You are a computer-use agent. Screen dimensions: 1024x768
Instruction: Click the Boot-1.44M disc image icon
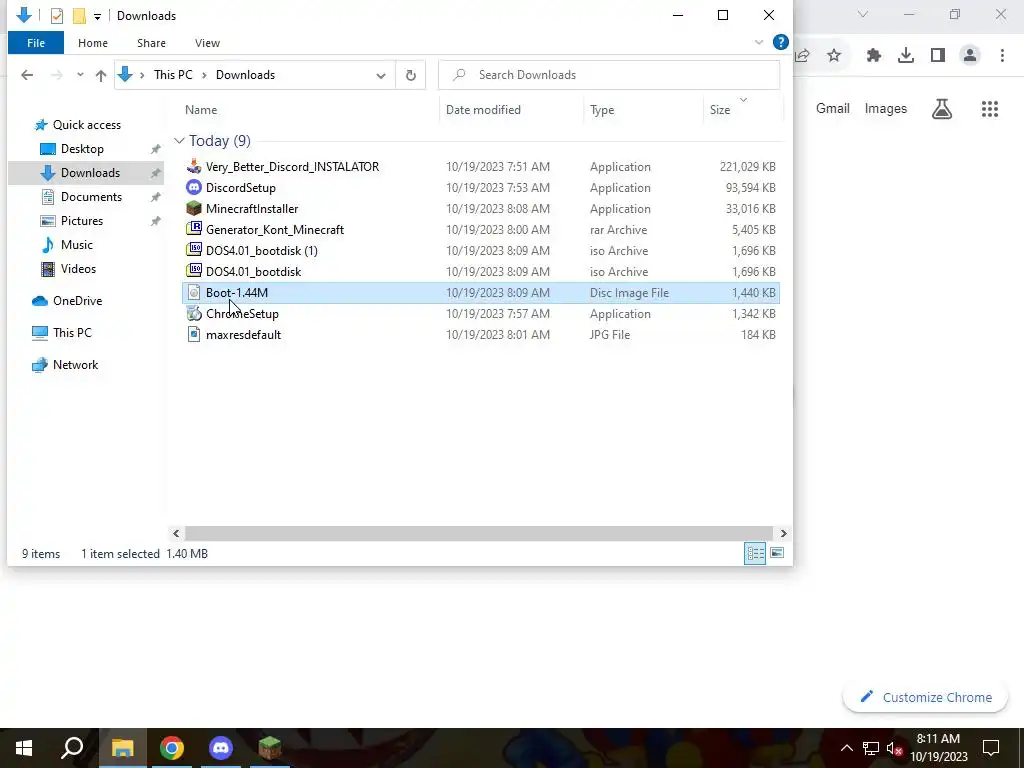193,293
